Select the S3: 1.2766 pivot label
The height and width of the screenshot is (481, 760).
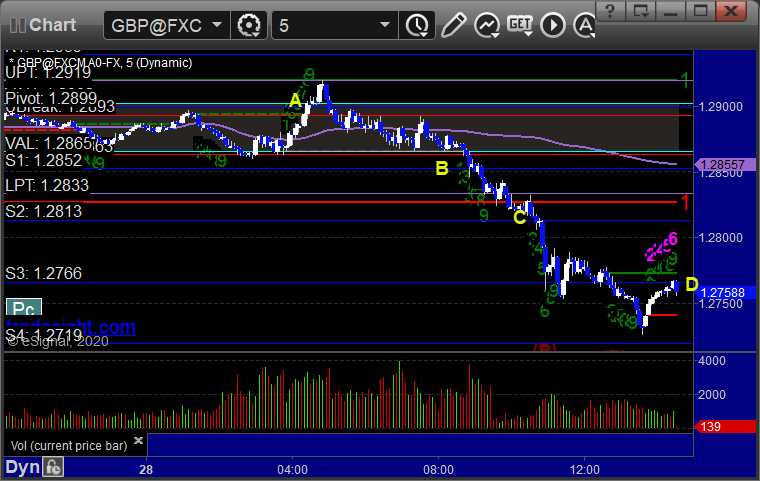44,273
